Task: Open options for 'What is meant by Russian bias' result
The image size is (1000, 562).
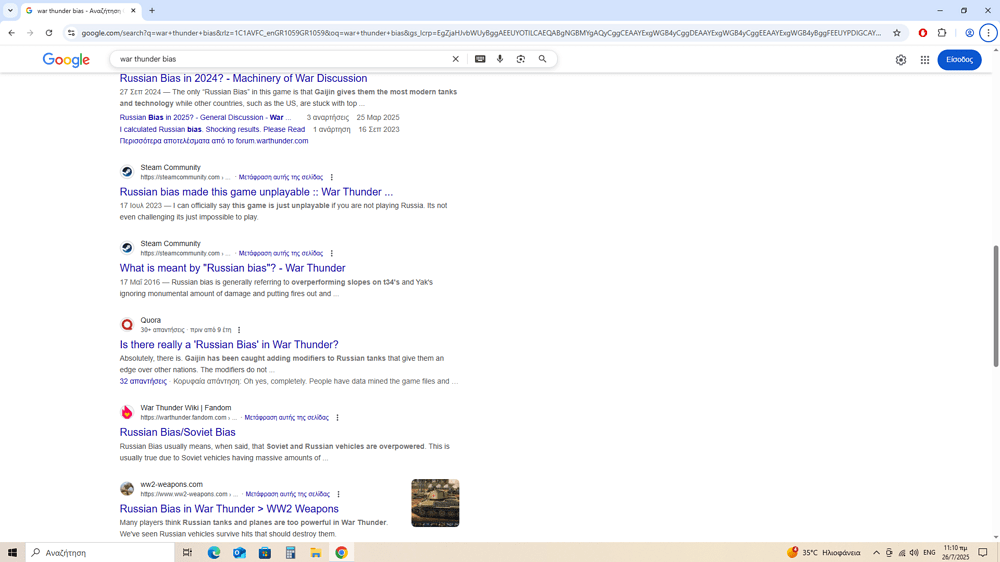Action: 332,253
